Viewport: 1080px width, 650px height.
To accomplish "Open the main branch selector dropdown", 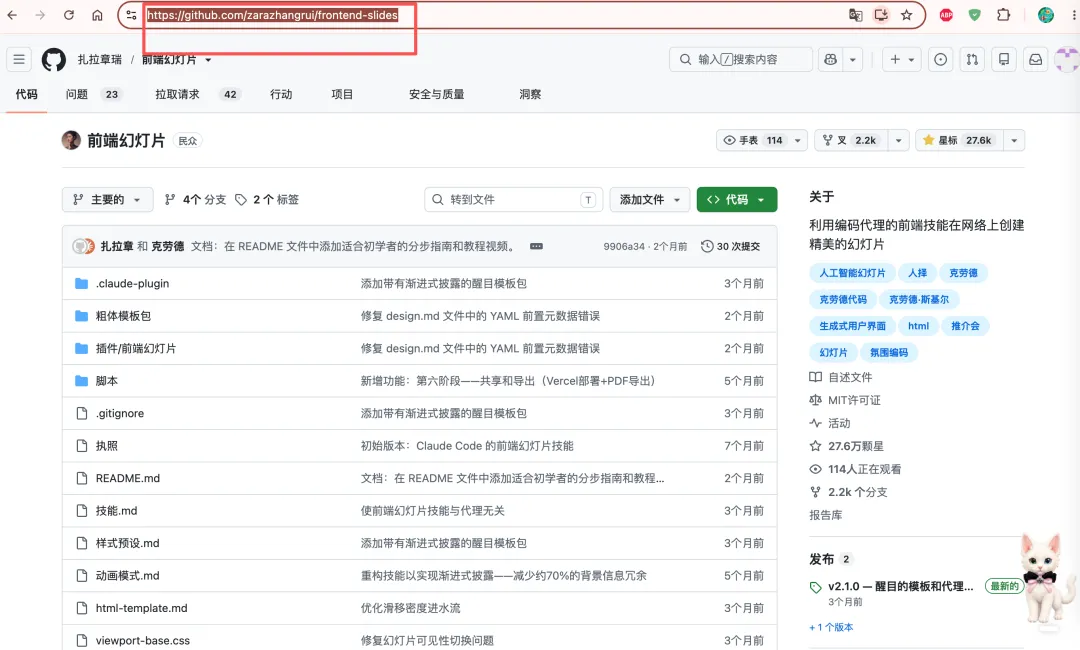I will click(107, 200).
